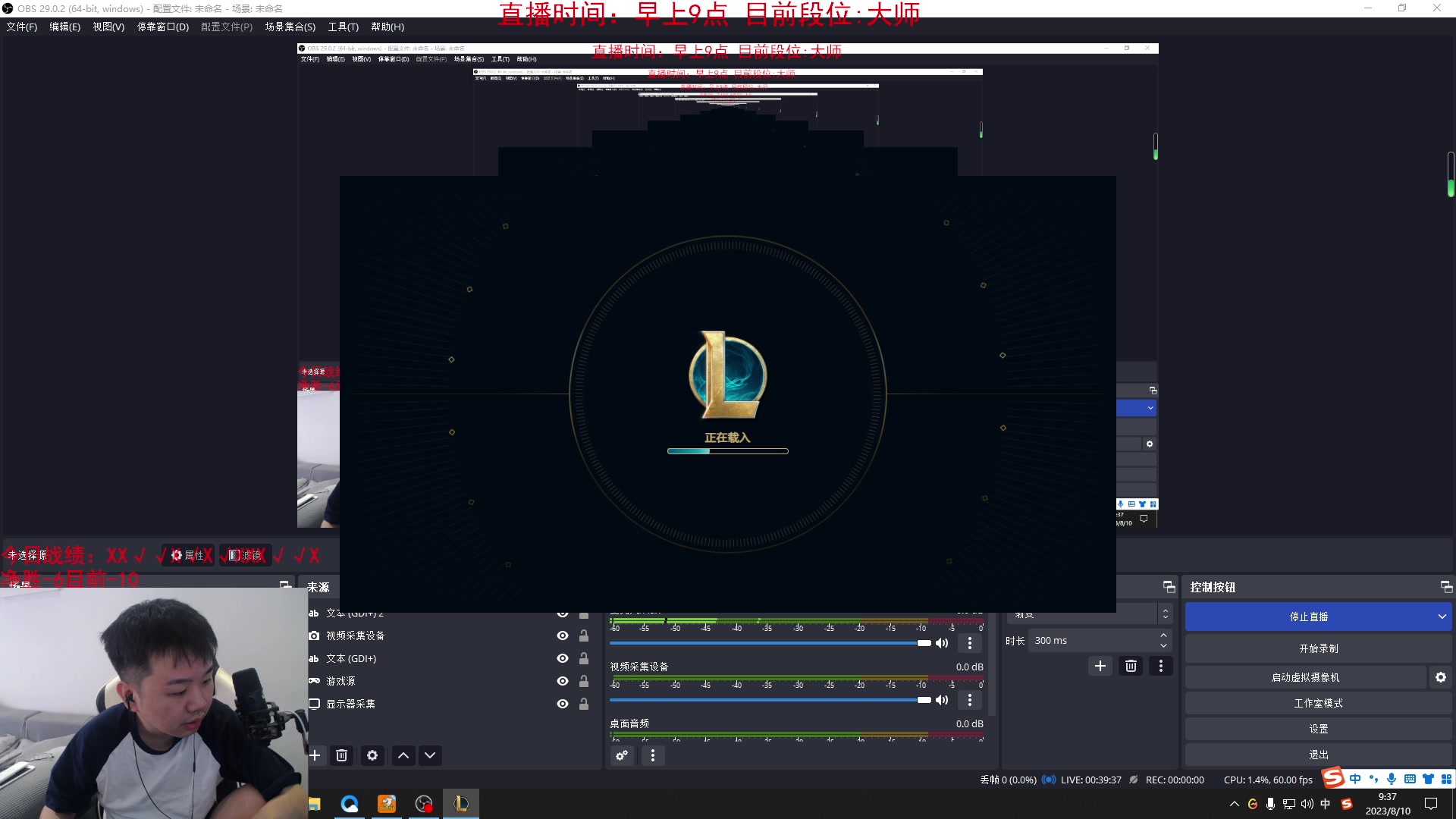Open OBS 设置 settings
Viewport: 1456px width, 819px height.
coord(1319,729)
